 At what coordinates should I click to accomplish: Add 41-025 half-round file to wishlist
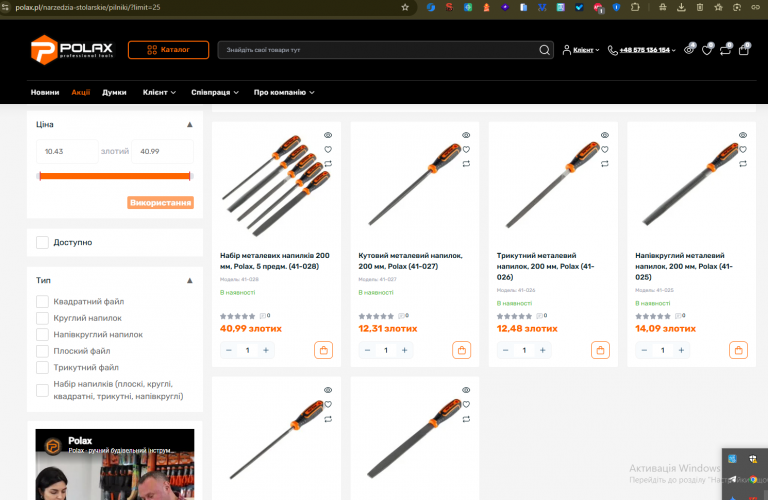(743, 149)
